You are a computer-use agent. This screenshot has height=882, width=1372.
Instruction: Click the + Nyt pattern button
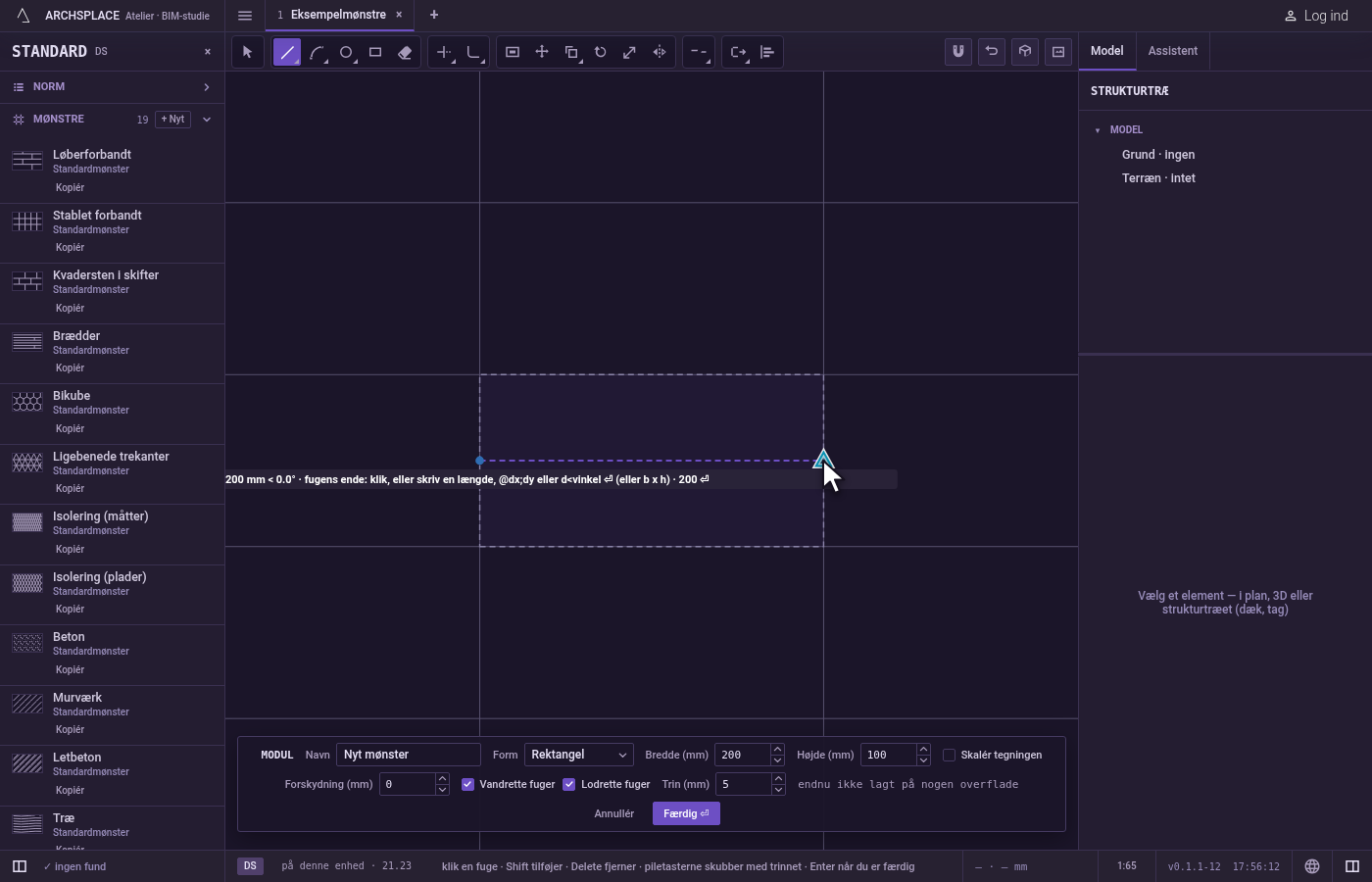[173, 120]
